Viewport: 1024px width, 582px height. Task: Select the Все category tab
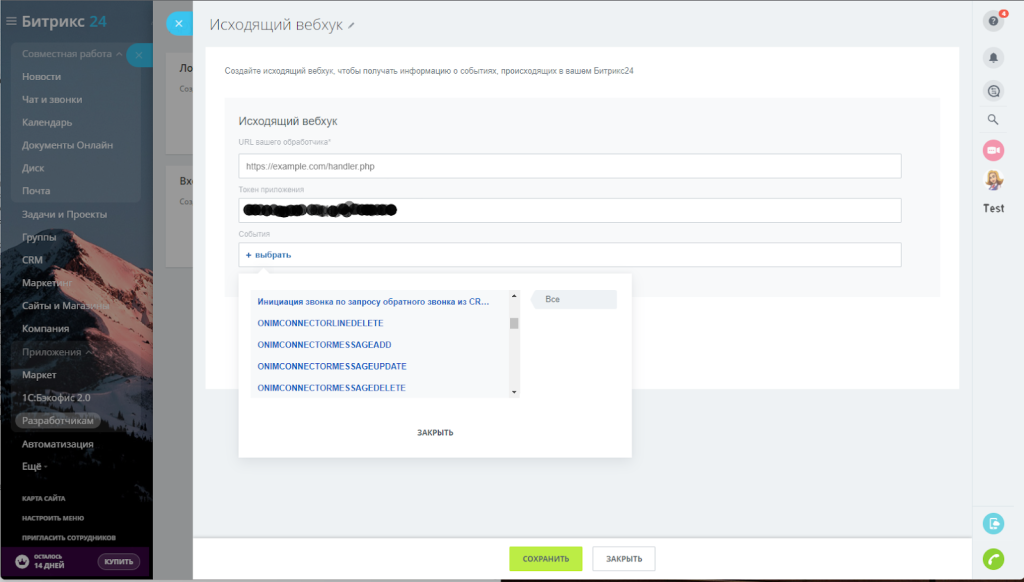pos(574,299)
